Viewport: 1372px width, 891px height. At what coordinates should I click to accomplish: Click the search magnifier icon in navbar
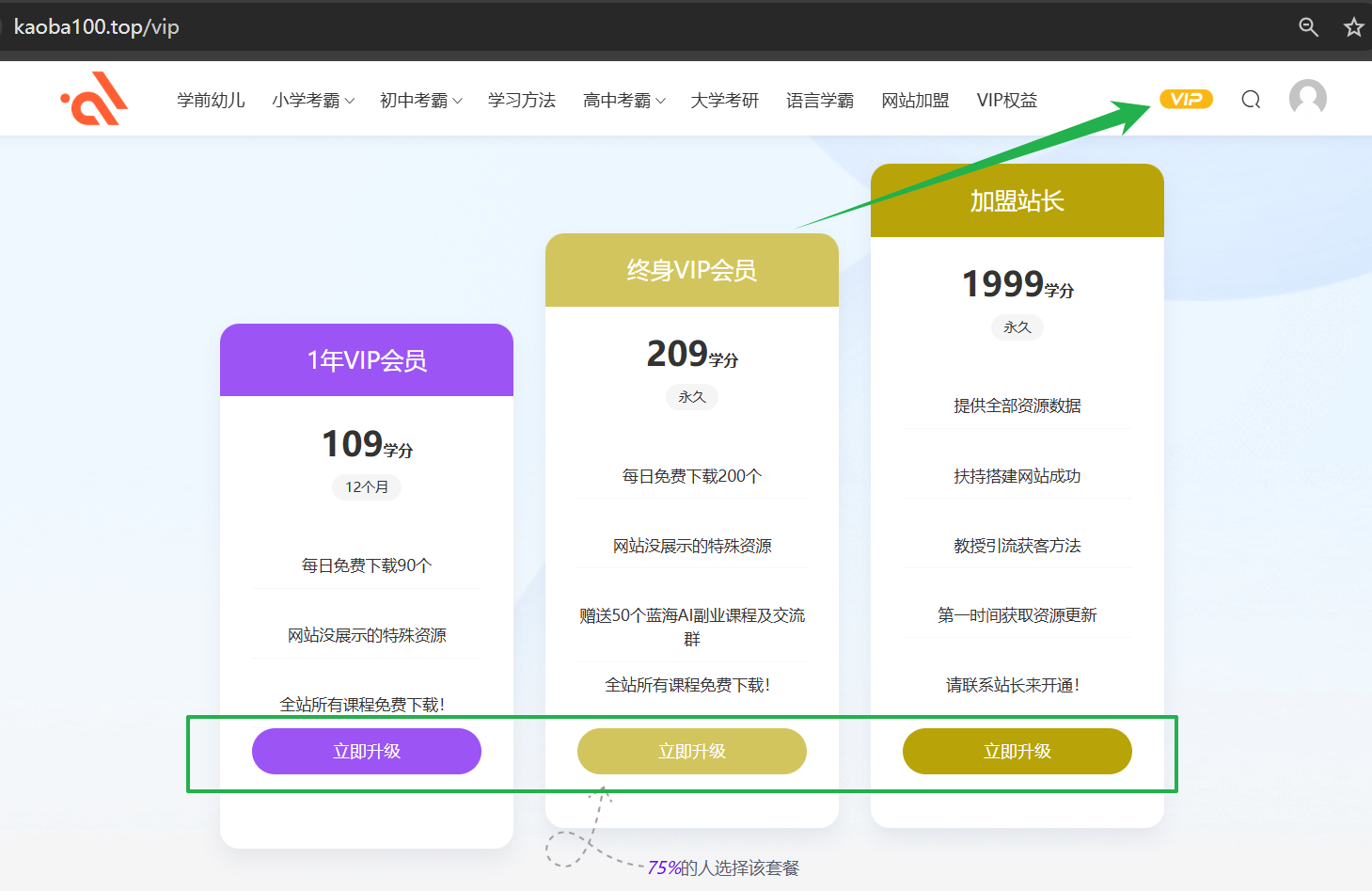(1251, 100)
